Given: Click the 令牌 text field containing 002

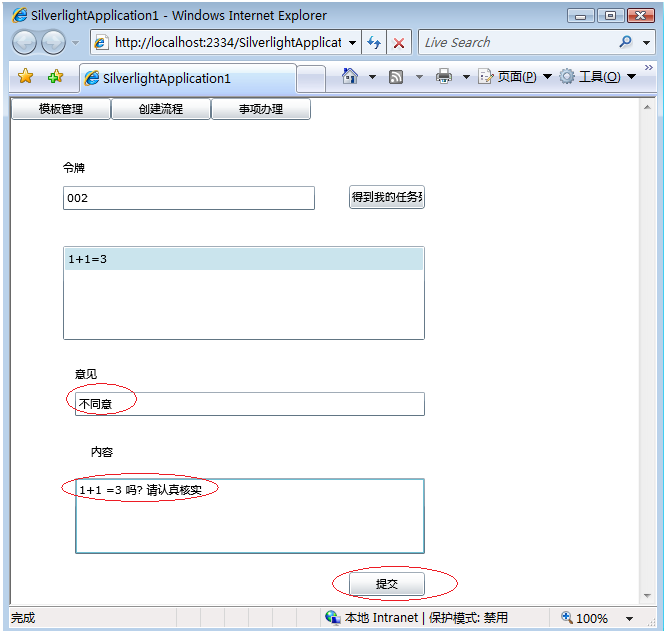Looking at the screenshot, I should click(x=189, y=198).
